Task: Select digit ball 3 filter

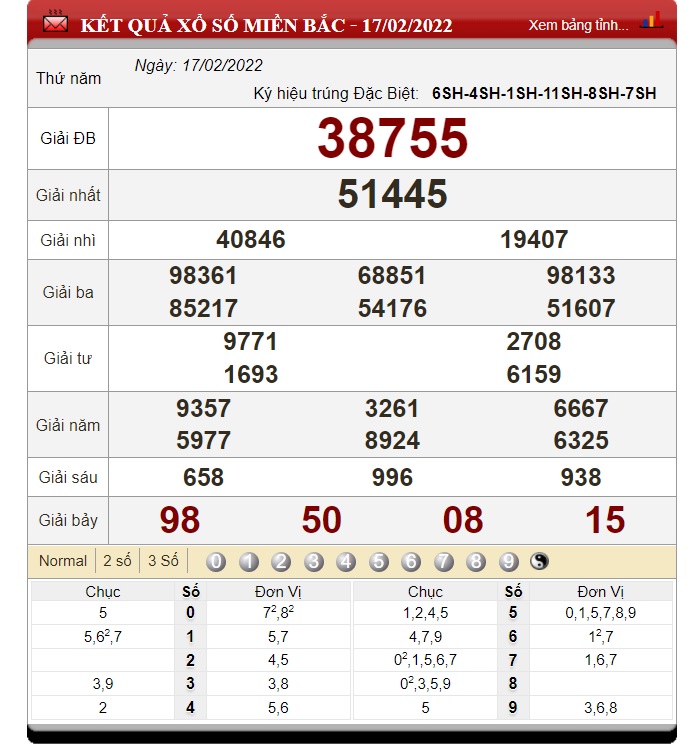Action: [x=313, y=561]
